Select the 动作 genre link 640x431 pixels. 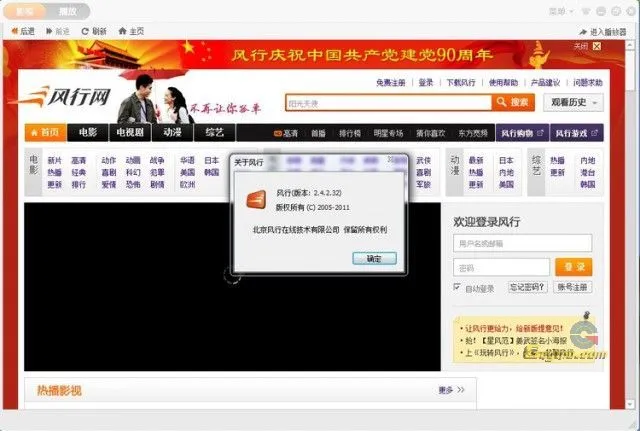click(x=109, y=160)
